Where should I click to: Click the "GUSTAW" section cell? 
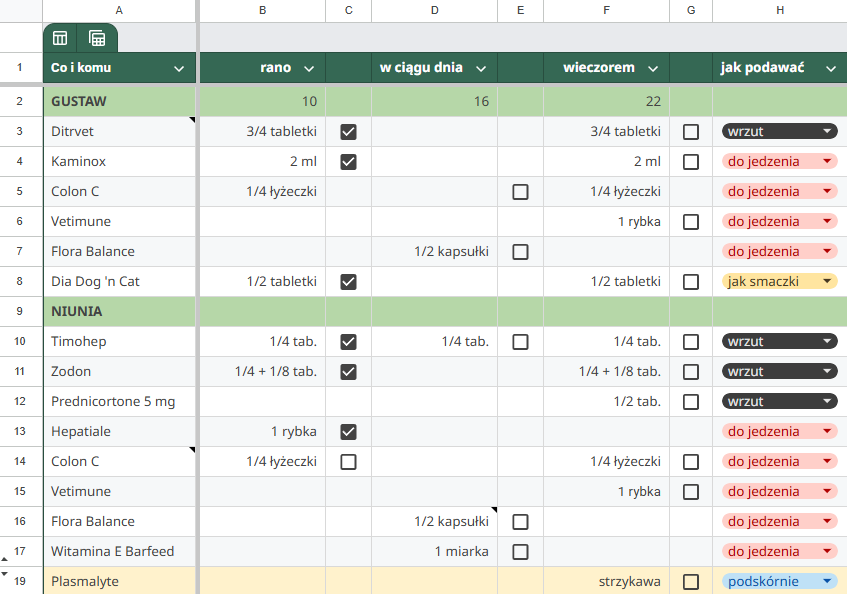click(x=119, y=102)
